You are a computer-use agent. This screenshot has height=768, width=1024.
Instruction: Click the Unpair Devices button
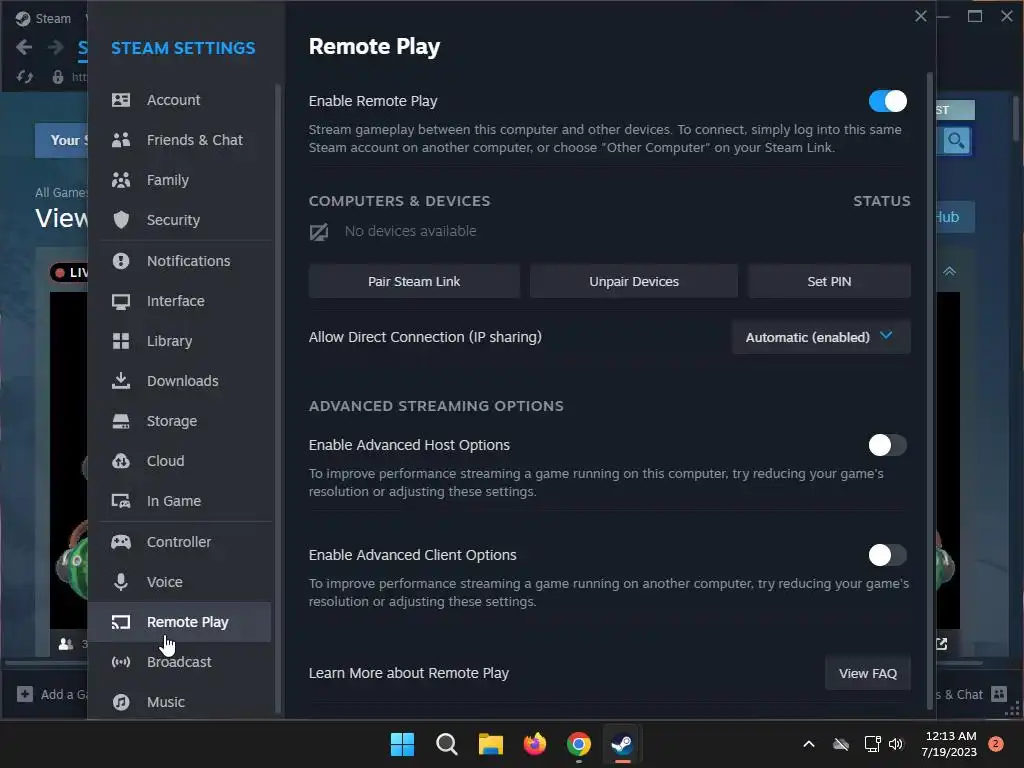click(x=633, y=281)
